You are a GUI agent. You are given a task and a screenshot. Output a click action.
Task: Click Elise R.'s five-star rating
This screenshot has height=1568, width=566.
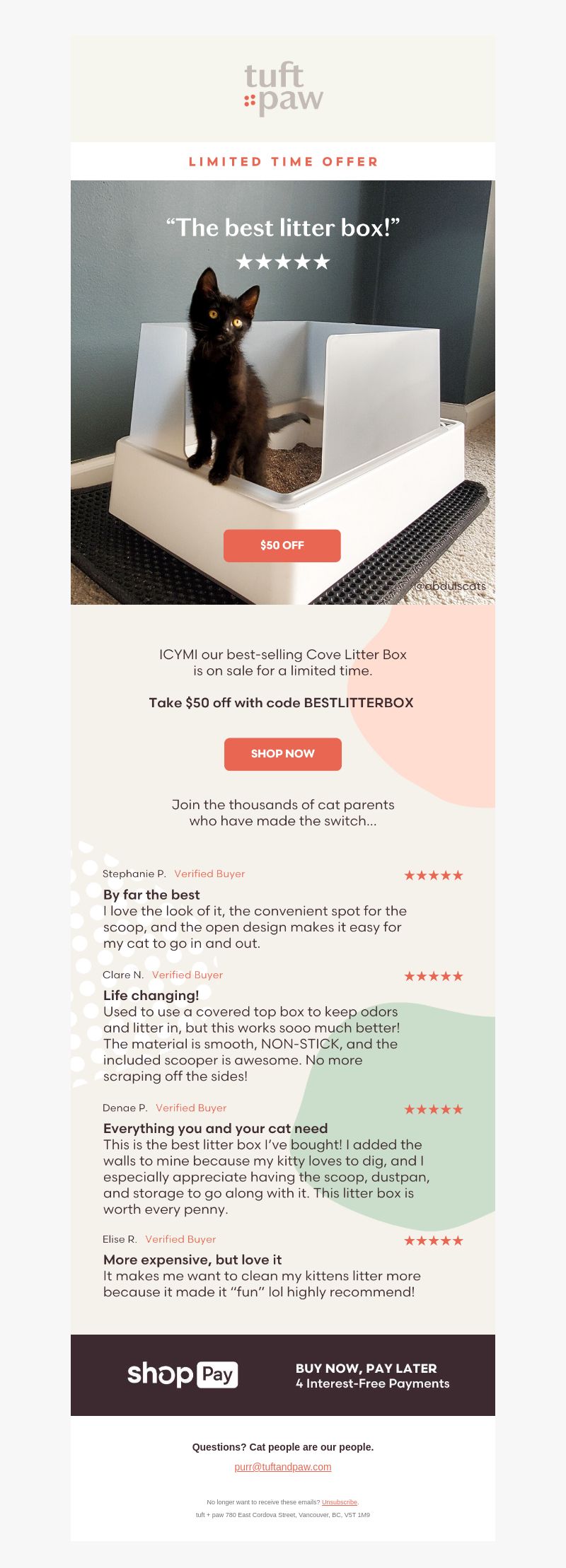pyautogui.click(x=434, y=1241)
